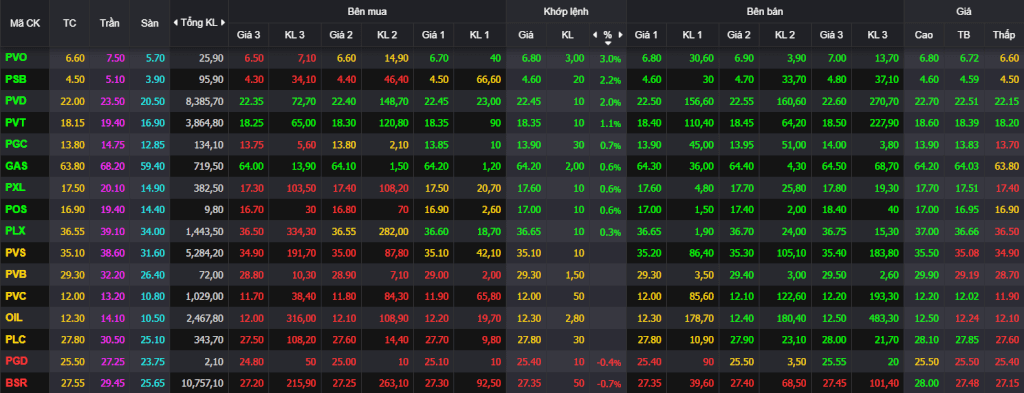1024x393 pixels.
Task: Open the PLC stock symbol
Action: point(16,339)
